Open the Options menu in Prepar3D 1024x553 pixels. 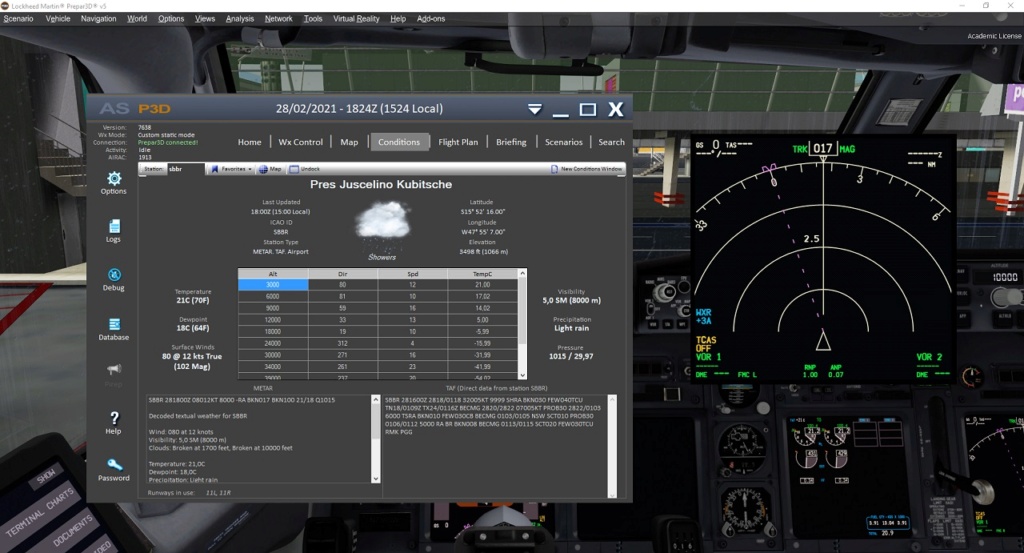pos(171,18)
